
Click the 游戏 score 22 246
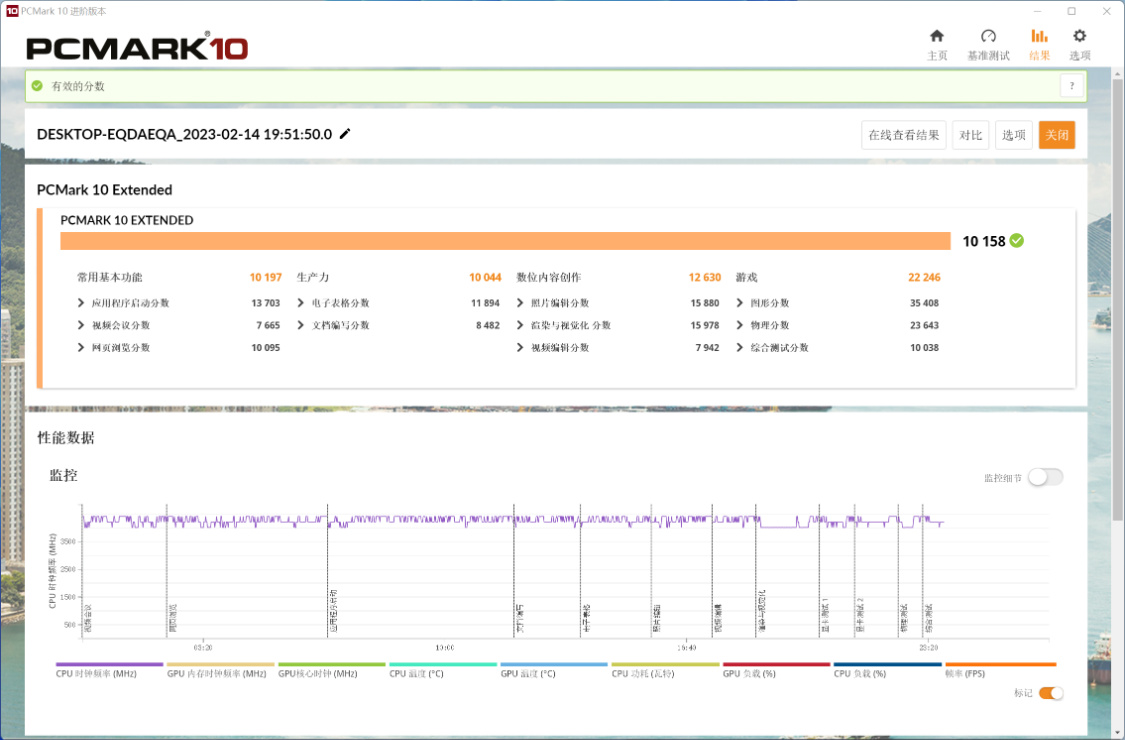click(x=924, y=277)
